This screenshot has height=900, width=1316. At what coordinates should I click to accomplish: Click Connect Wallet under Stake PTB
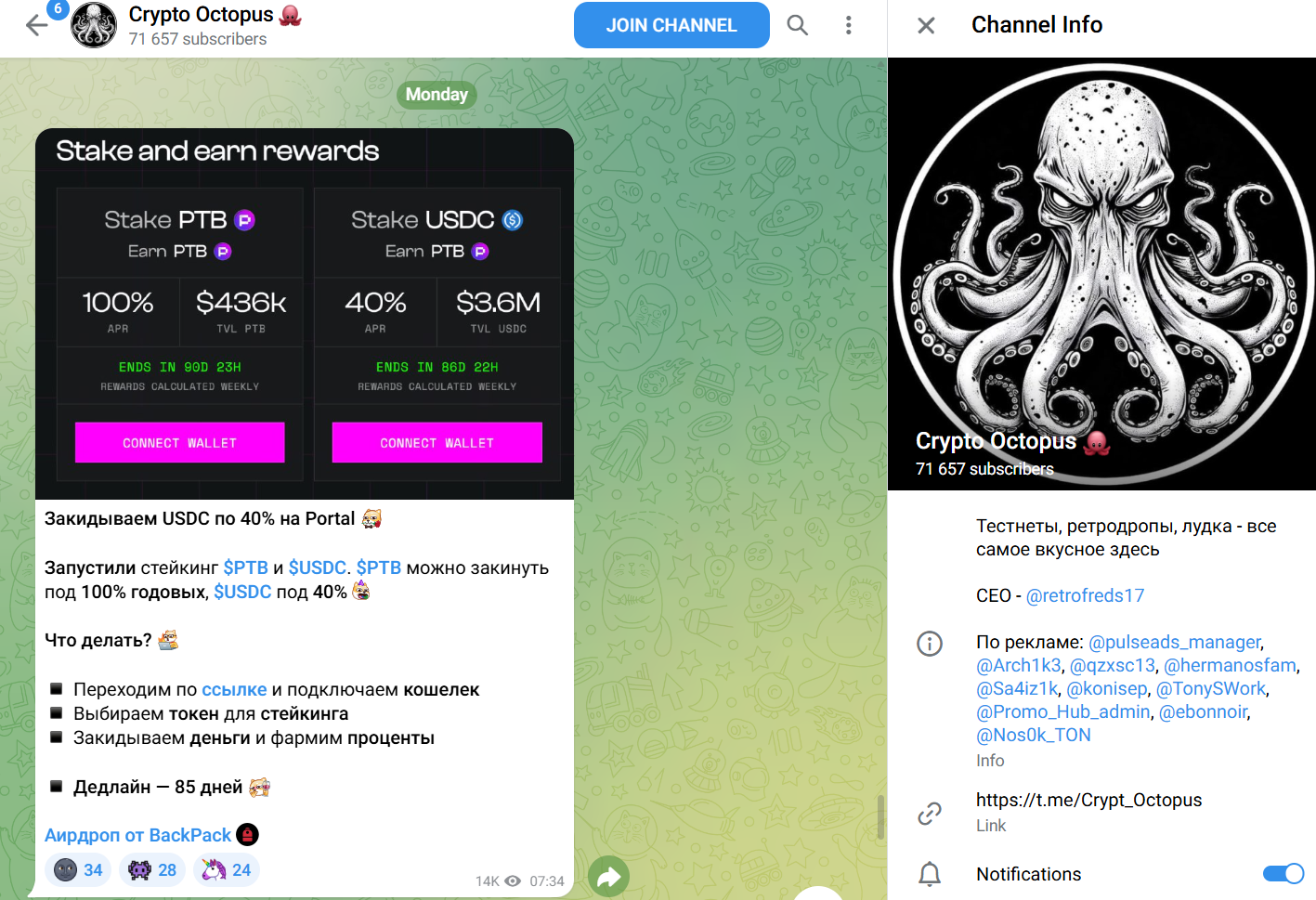click(180, 443)
